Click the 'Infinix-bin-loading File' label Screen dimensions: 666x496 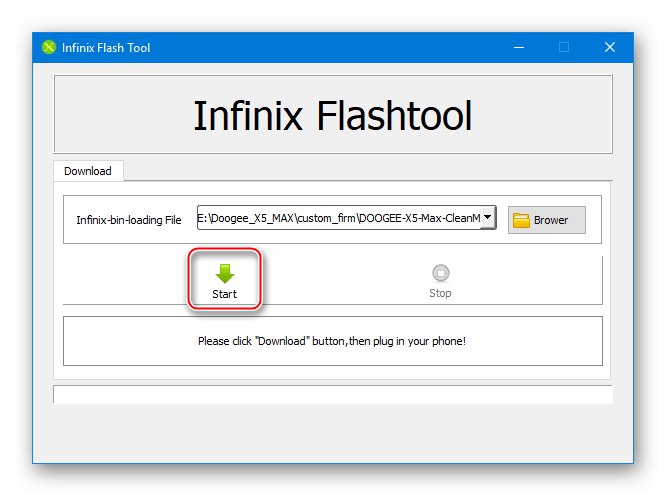129,220
